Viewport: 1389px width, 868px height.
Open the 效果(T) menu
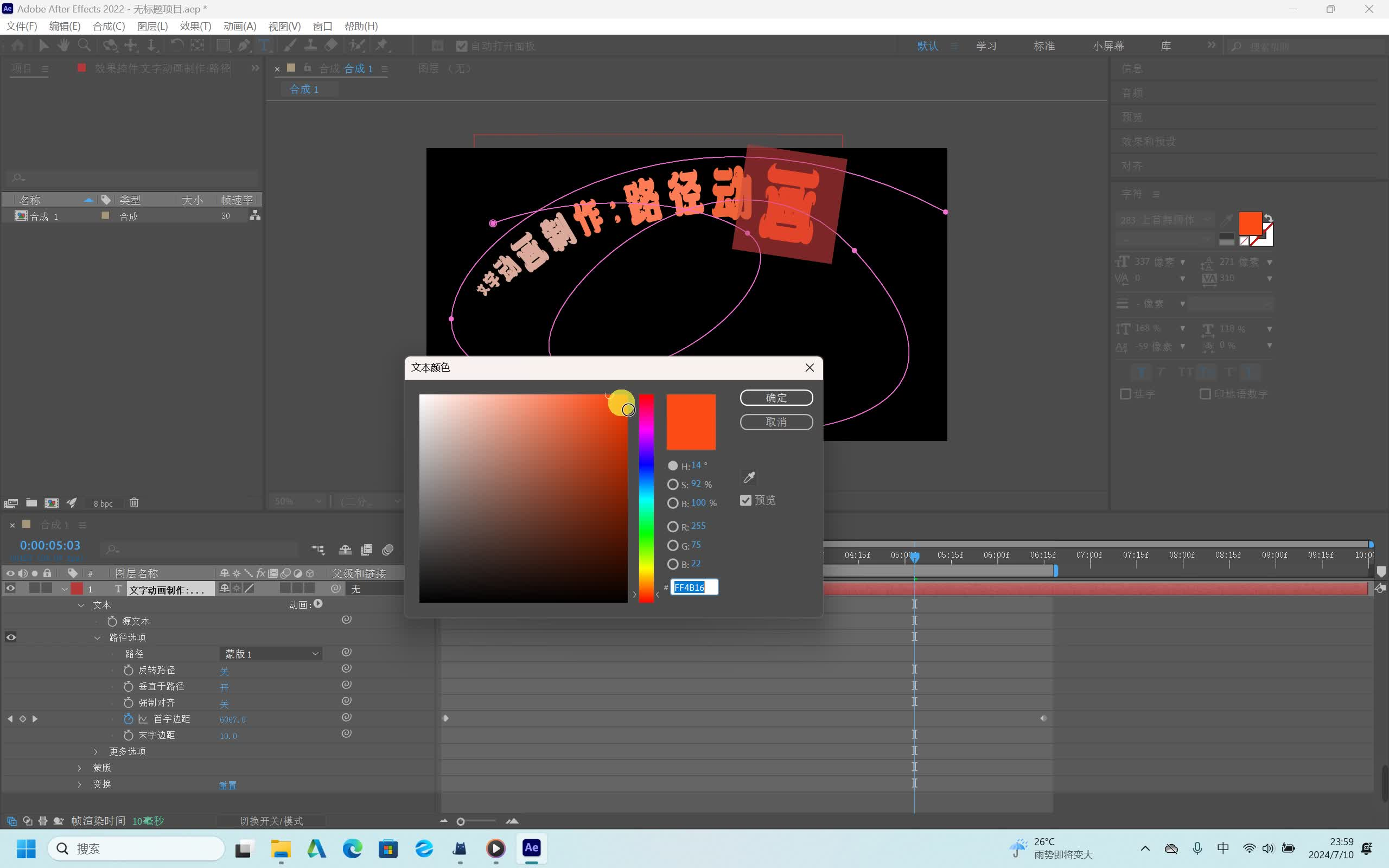point(196,27)
